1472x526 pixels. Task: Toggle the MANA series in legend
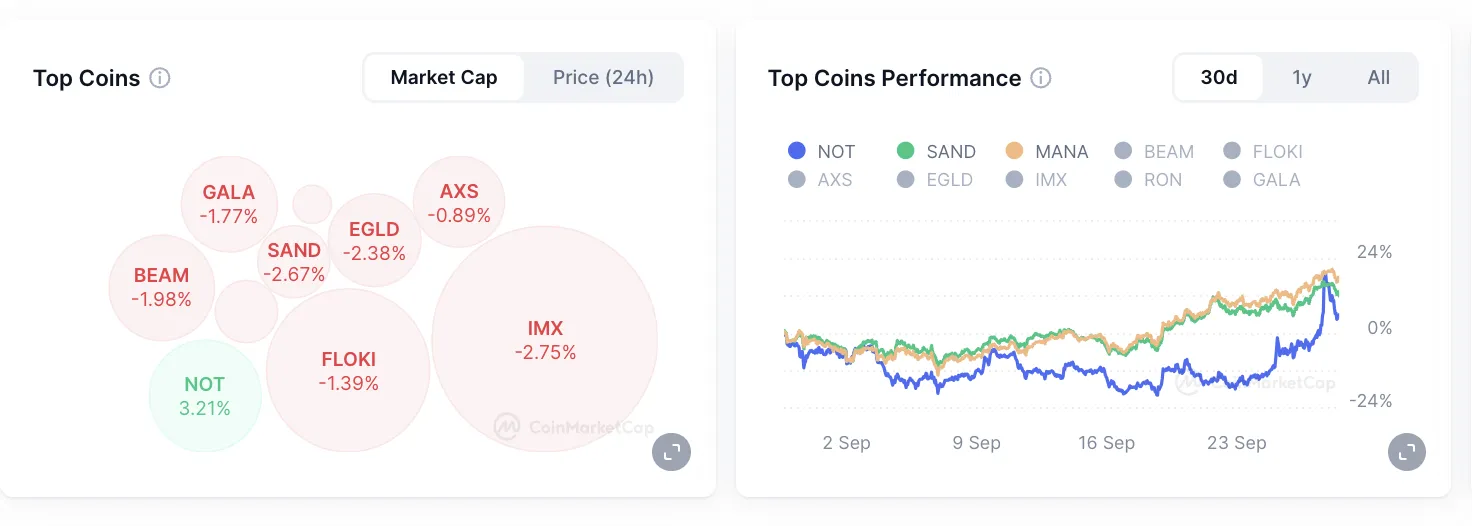click(1046, 152)
